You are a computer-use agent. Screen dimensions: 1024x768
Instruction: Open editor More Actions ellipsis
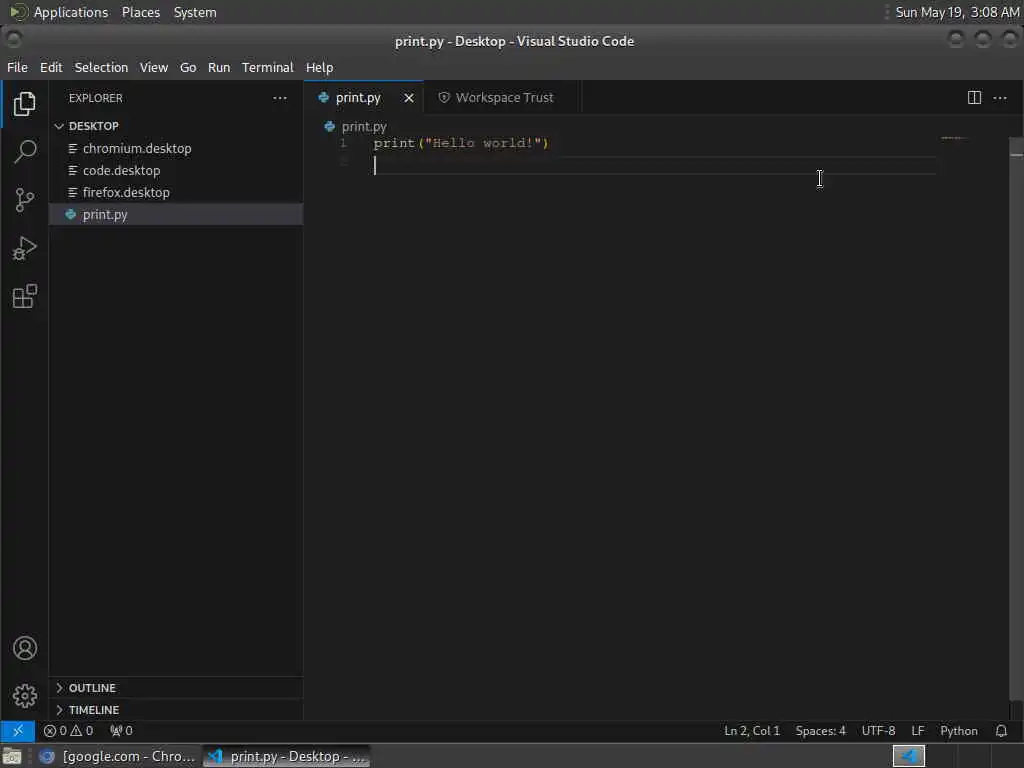click(1000, 98)
